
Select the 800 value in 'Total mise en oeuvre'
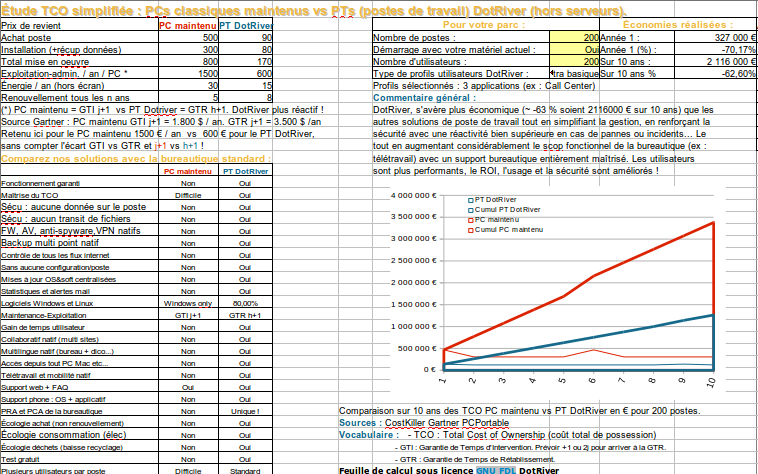coord(189,61)
